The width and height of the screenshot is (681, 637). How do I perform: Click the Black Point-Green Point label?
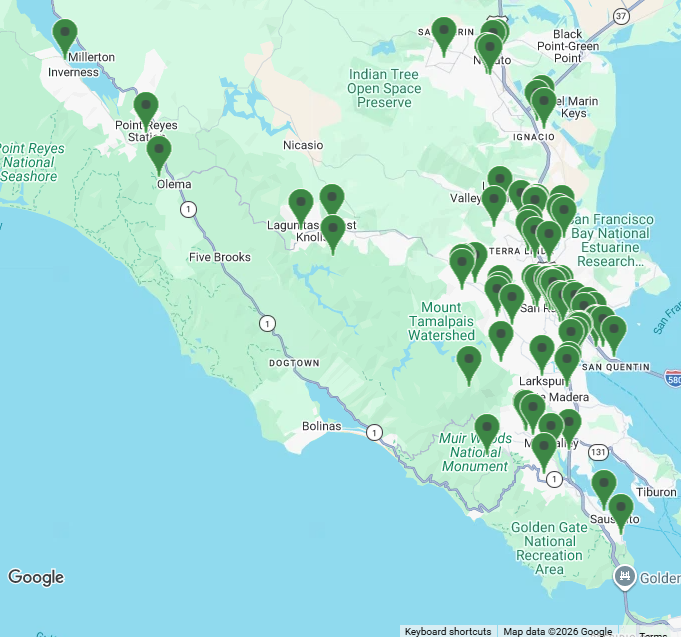(x=568, y=46)
